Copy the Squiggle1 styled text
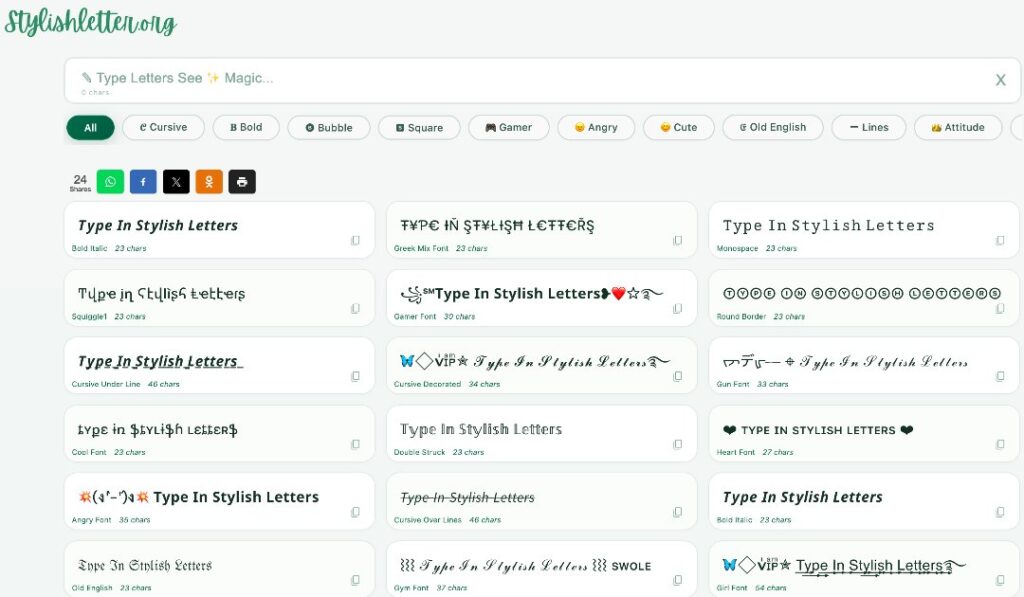 355,308
